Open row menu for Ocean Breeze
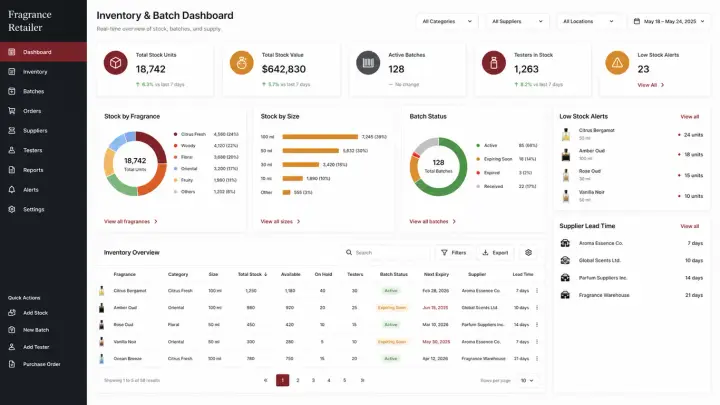The image size is (720, 405). coord(537,359)
